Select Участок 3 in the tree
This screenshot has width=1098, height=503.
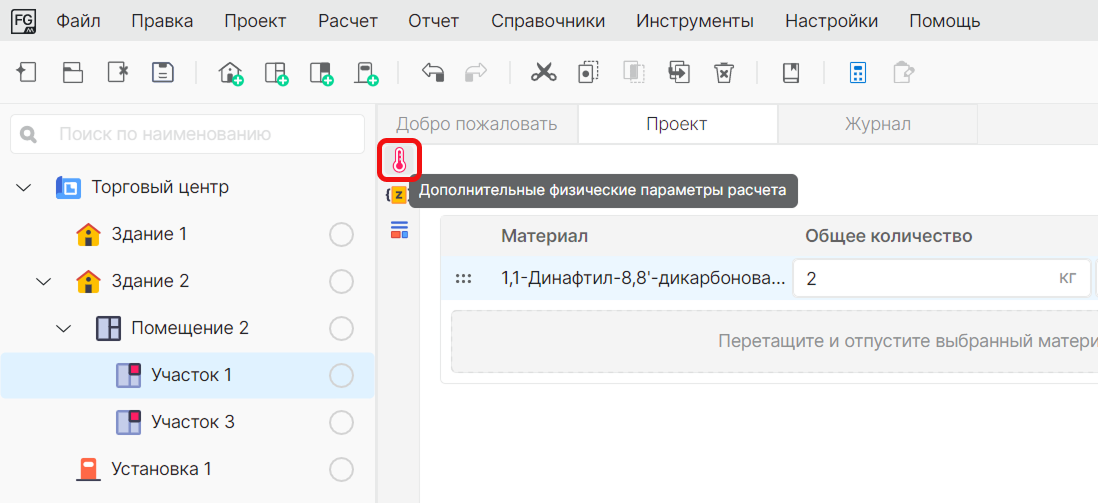[x=193, y=422]
